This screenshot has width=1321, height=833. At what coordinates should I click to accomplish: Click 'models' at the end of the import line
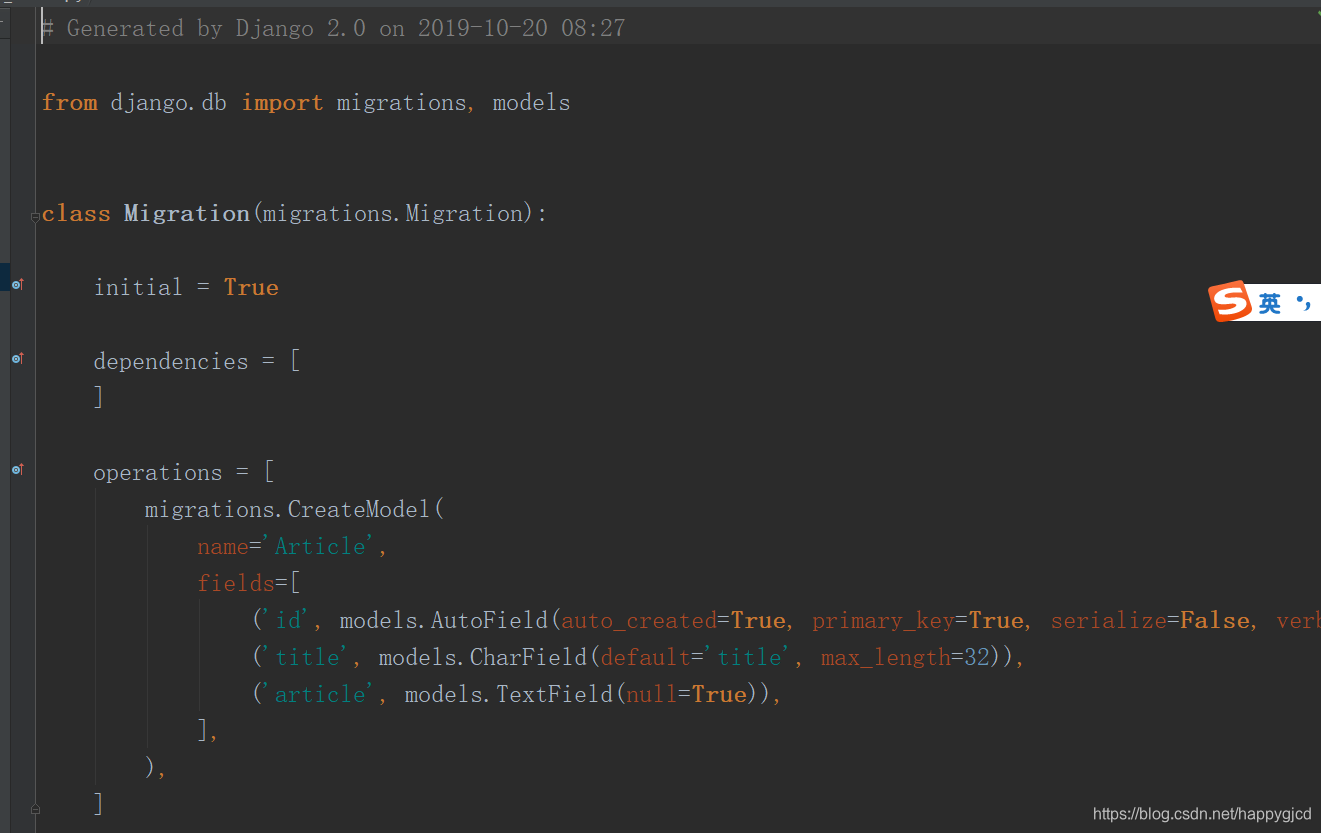531,103
